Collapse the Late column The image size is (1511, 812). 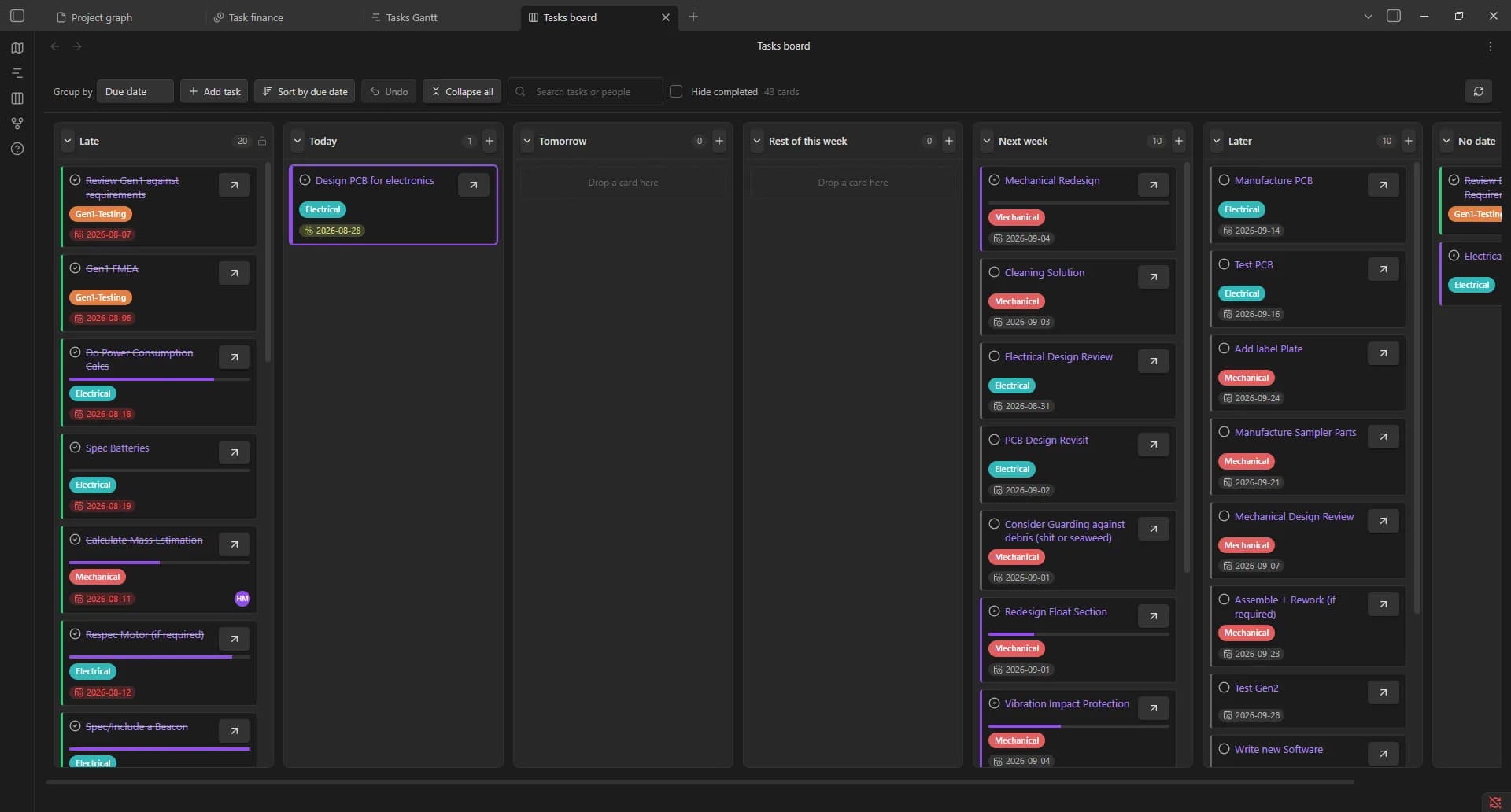[67, 141]
